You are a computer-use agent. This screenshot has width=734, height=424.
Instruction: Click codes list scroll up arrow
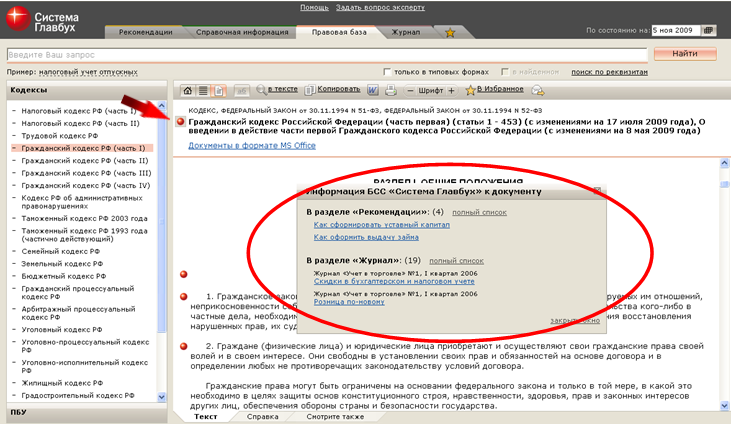[161, 105]
